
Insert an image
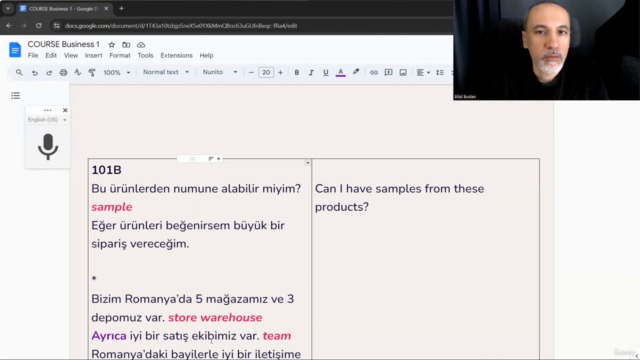pyautogui.click(x=403, y=72)
